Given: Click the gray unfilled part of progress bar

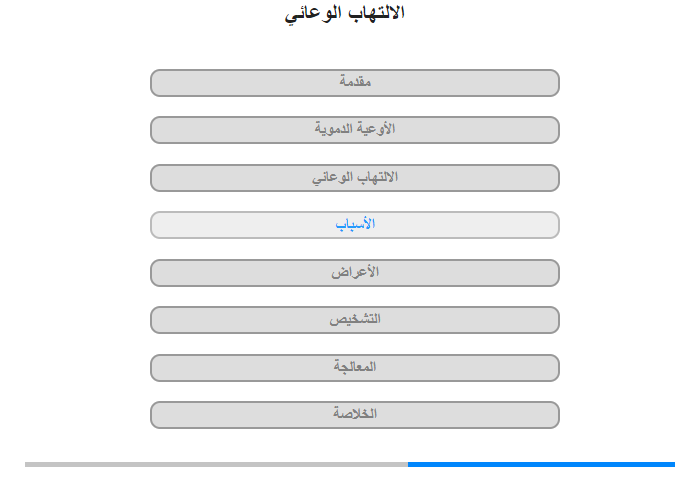Looking at the screenshot, I should 216,464.
